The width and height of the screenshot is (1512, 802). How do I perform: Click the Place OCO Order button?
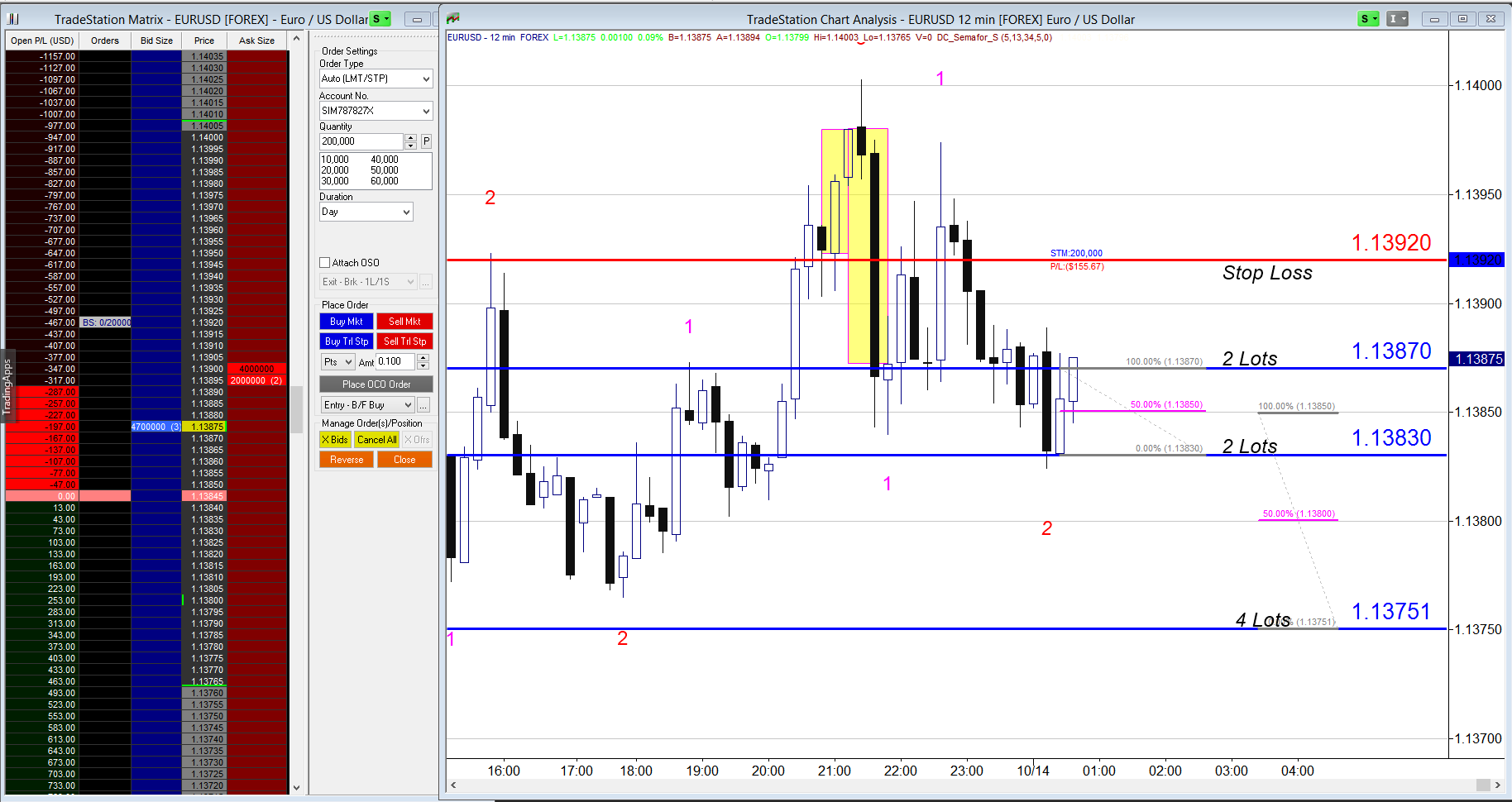coord(376,384)
